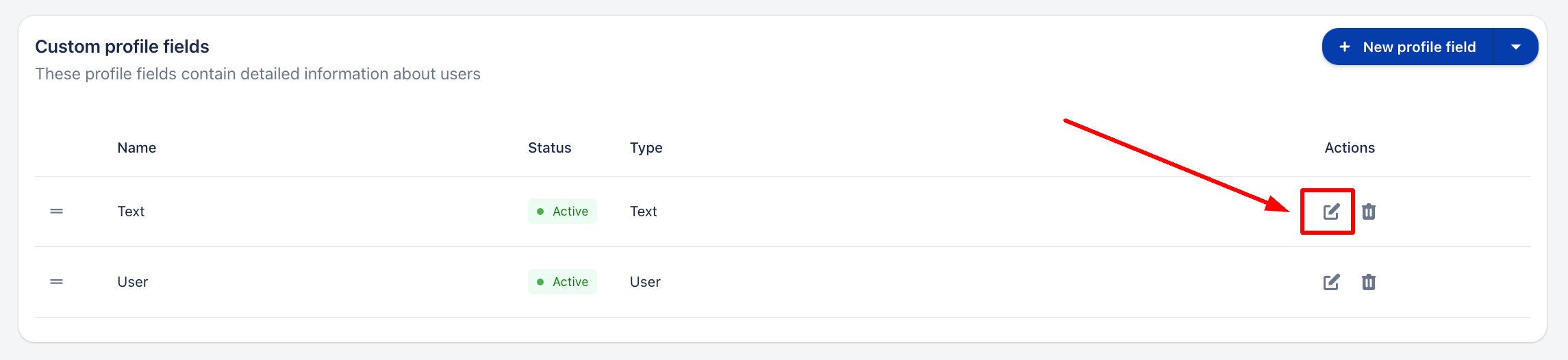
Task: Click the Type column header
Action: pos(646,148)
